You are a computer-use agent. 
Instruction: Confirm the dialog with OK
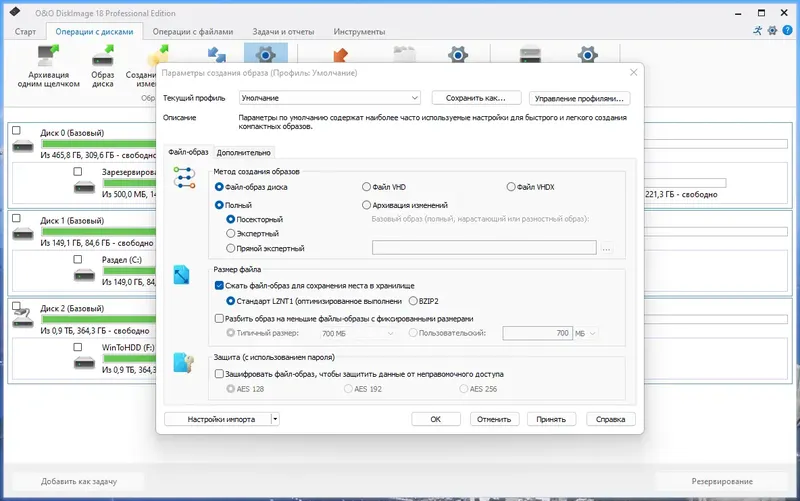(x=436, y=419)
